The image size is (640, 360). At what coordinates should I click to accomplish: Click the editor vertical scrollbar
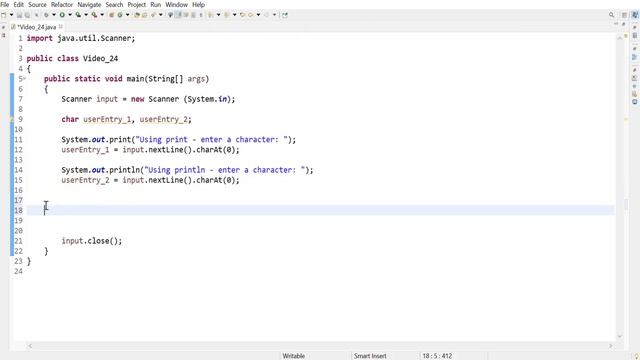pyautogui.click(x=620, y=188)
